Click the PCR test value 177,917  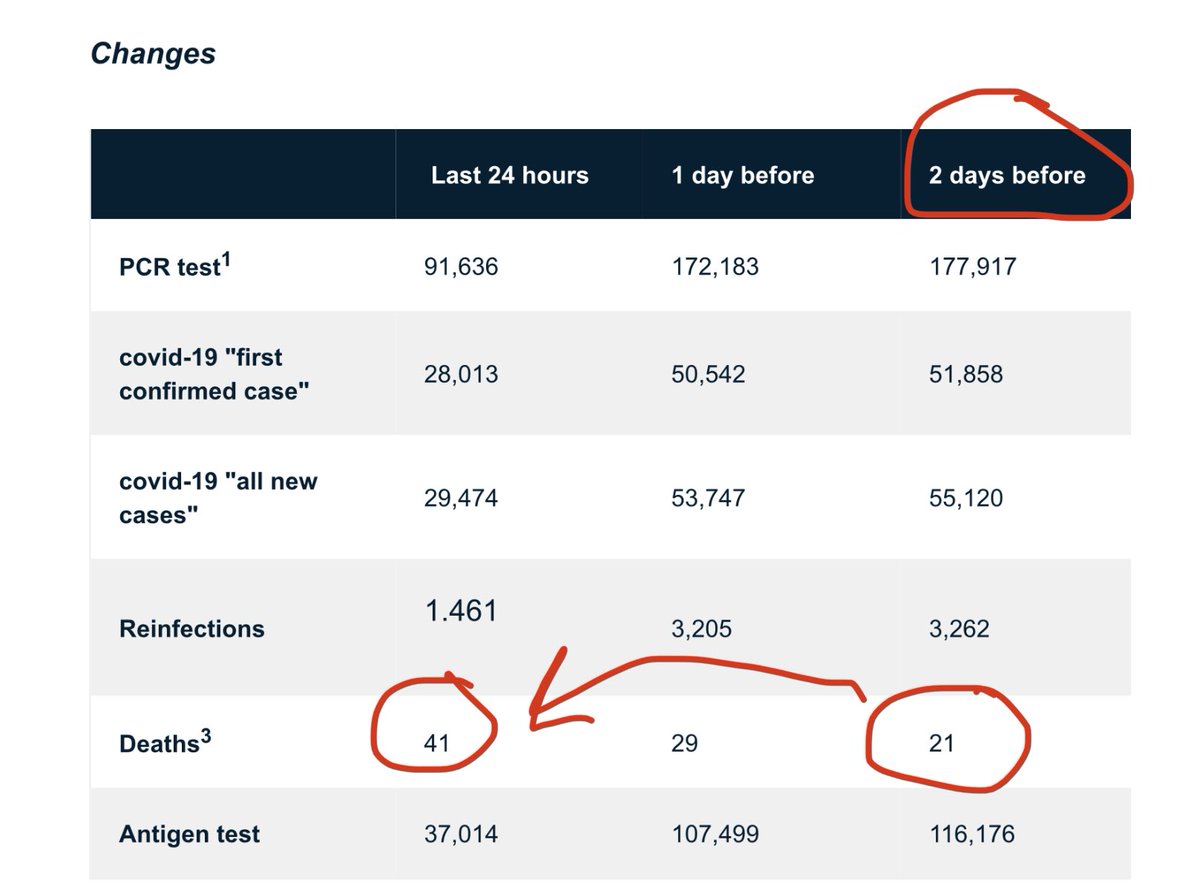pyautogui.click(x=972, y=267)
